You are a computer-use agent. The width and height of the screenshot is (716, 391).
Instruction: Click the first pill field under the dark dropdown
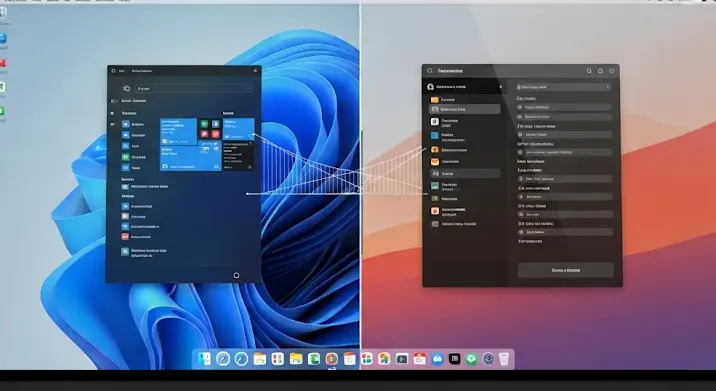[x=564, y=107]
